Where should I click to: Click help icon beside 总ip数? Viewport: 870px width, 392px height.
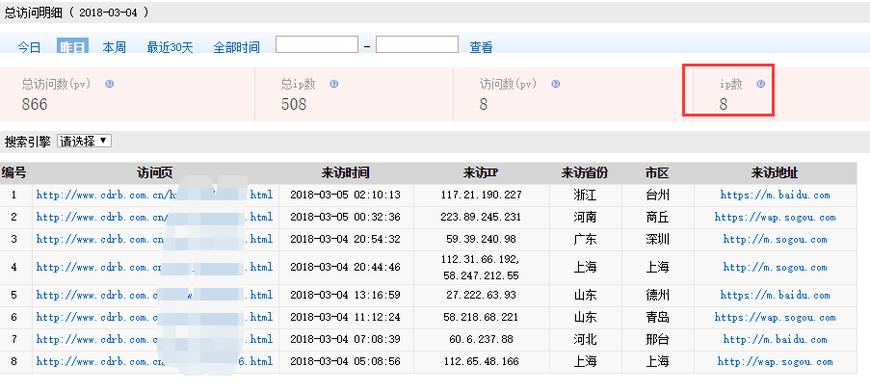333,84
